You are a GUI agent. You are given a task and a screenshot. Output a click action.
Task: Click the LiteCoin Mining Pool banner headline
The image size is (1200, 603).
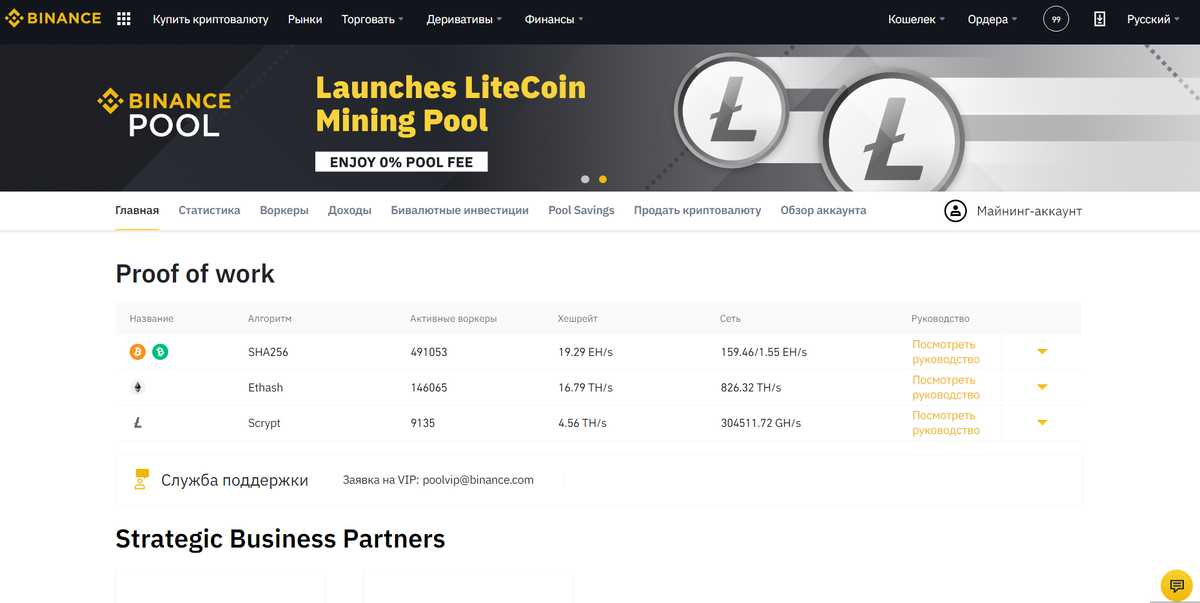click(x=451, y=104)
